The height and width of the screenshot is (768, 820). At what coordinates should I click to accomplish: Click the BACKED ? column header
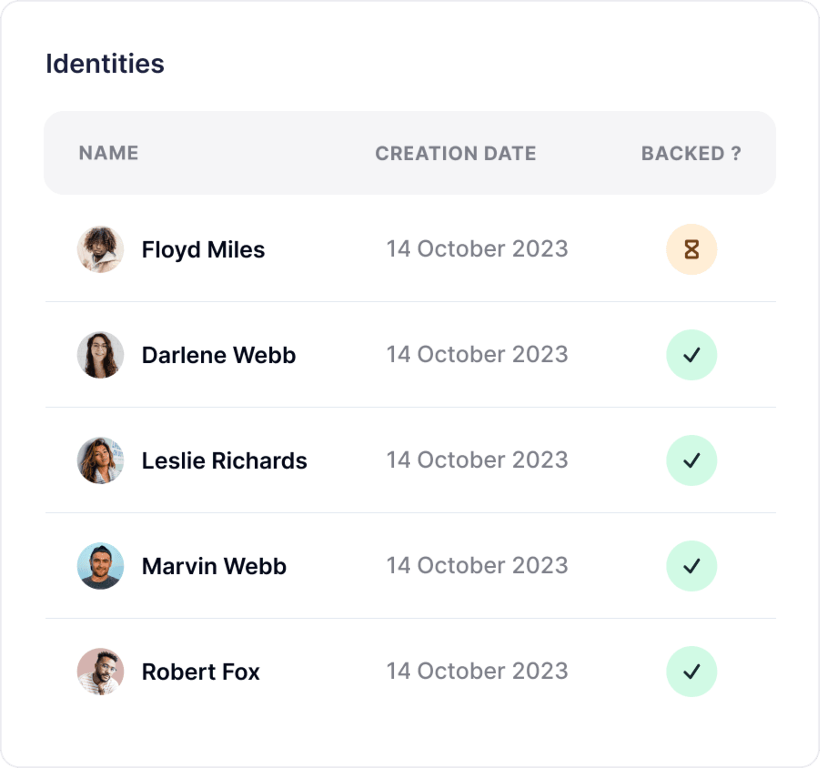point(691,153)
